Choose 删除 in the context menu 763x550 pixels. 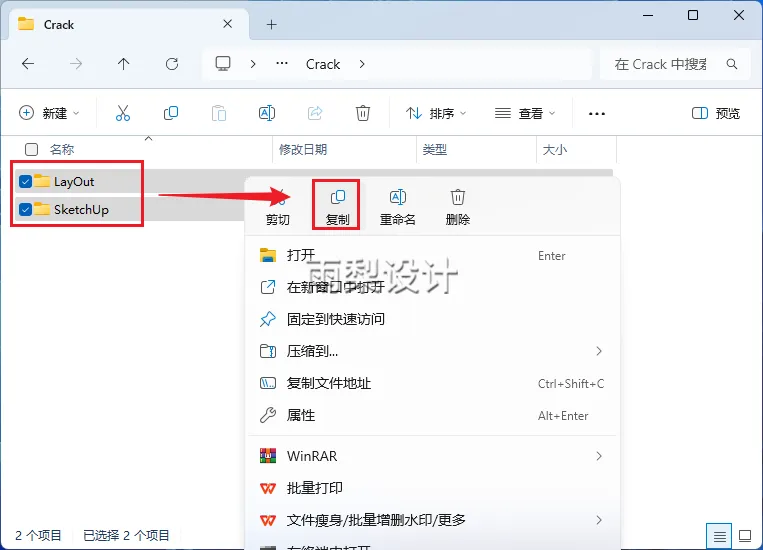[458, 206]
